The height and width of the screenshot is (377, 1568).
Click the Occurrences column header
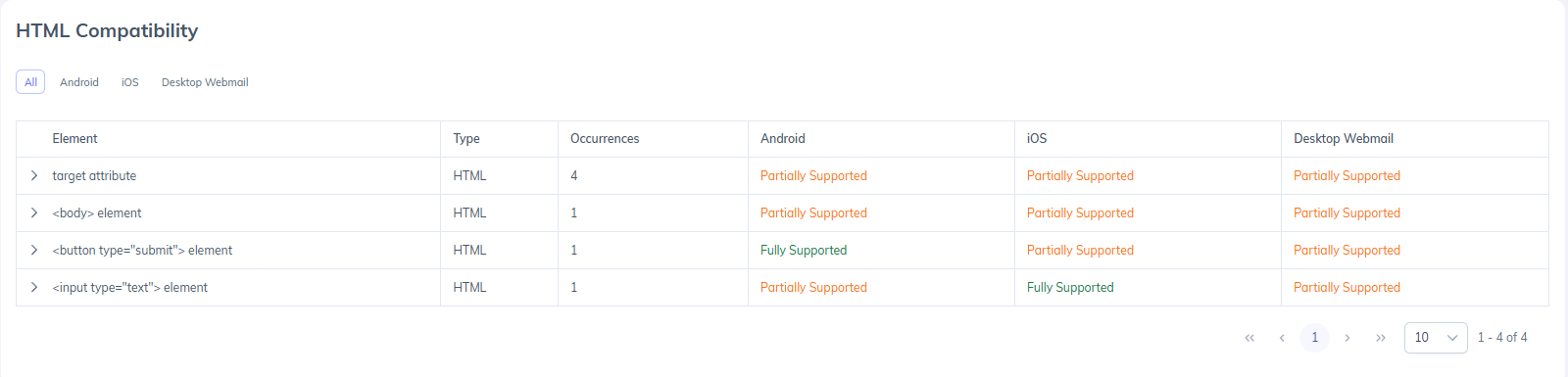tap(605, 139)
